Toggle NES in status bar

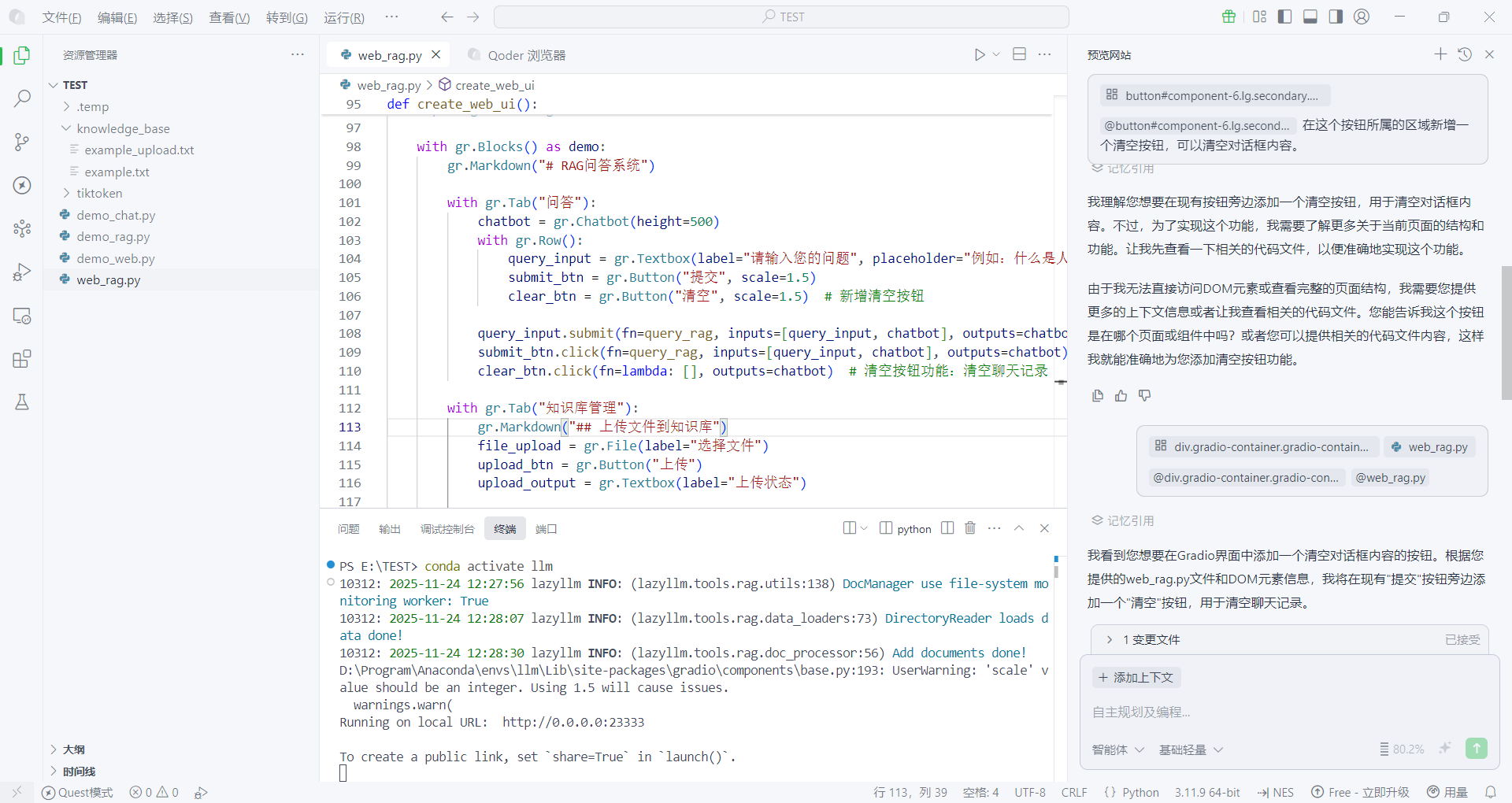(x=1275, y=792)
